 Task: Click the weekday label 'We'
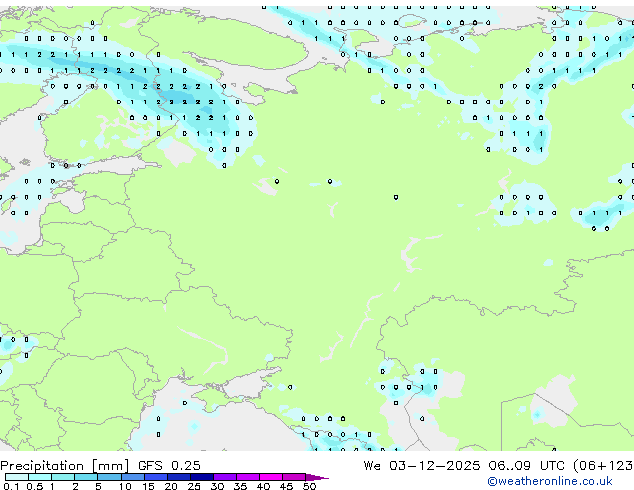(x=372, y=466)
